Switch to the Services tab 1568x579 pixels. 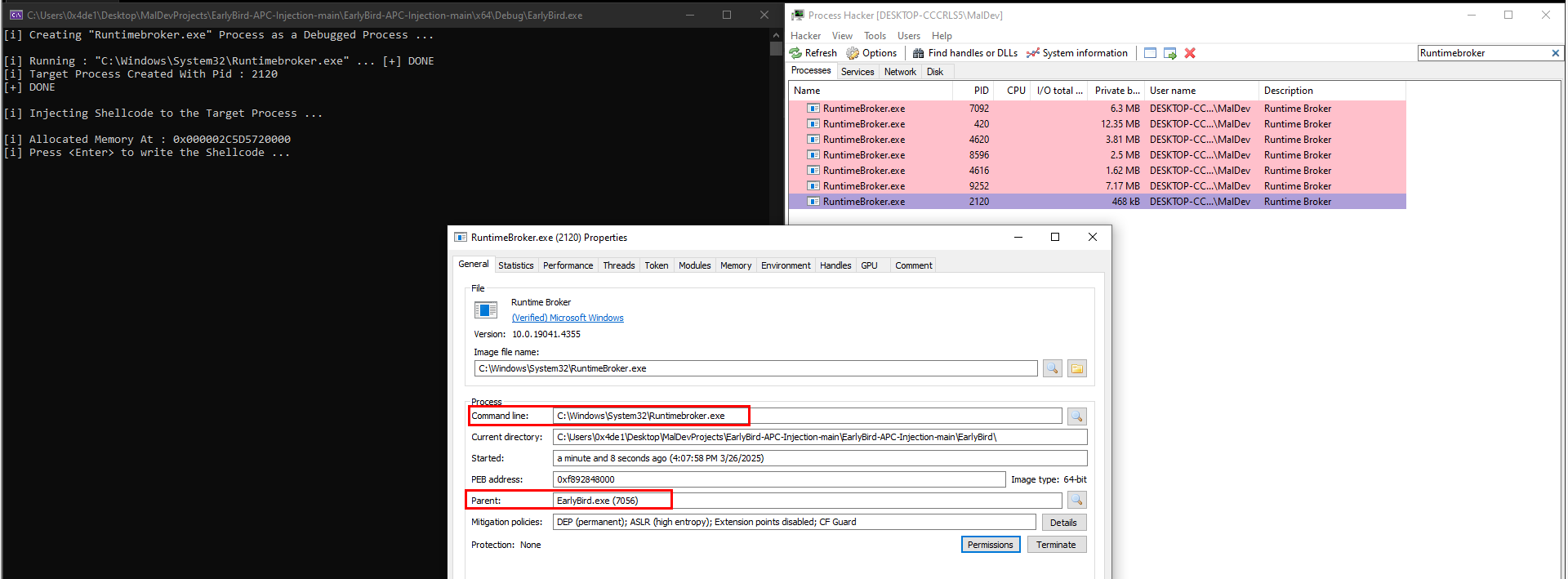click(857, 72)
